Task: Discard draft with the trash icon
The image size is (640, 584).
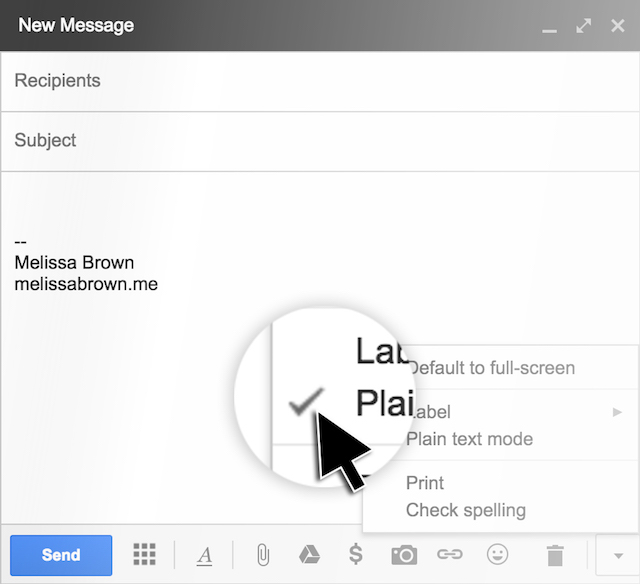Action: [x=556, y=555]
